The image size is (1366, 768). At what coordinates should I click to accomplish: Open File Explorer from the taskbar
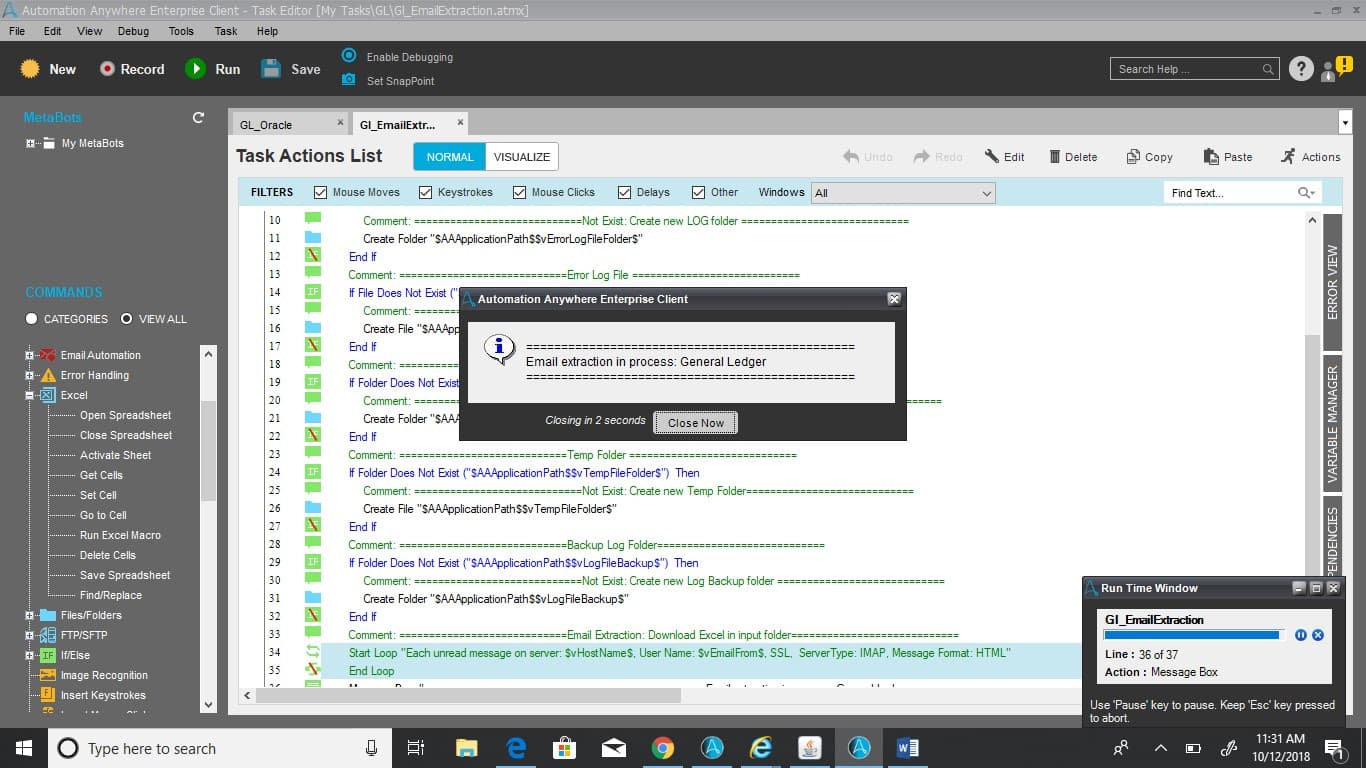coord(466,748)
